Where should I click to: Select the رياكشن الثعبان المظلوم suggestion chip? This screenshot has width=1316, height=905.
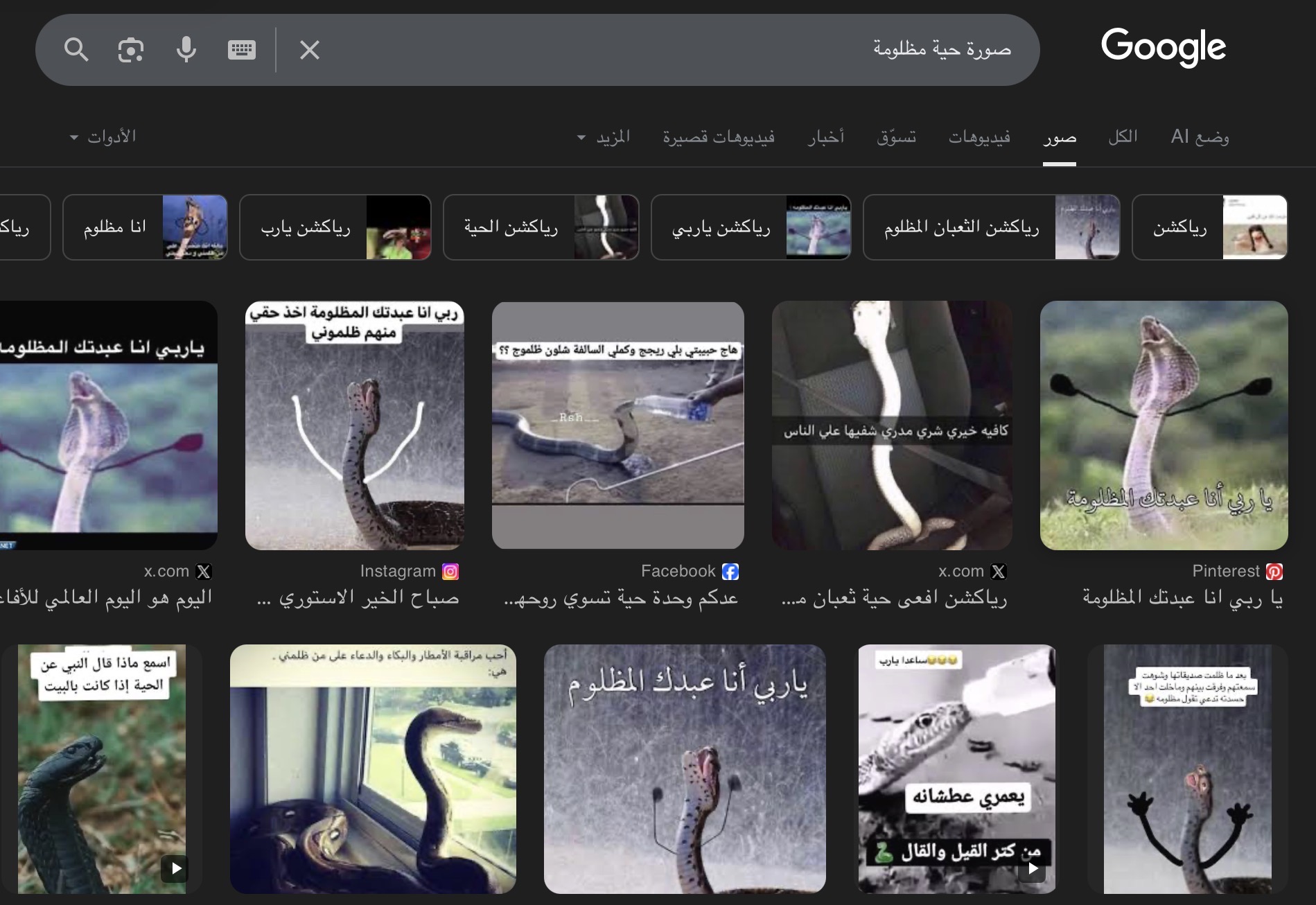click(x=990, y=228)
